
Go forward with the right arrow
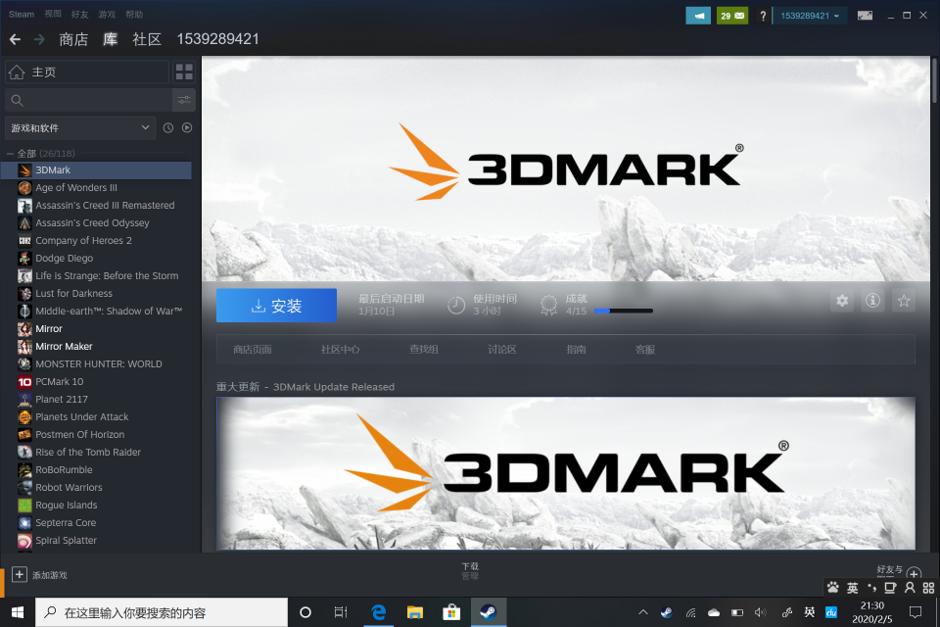pyautogui.click(x=40, y=40)
